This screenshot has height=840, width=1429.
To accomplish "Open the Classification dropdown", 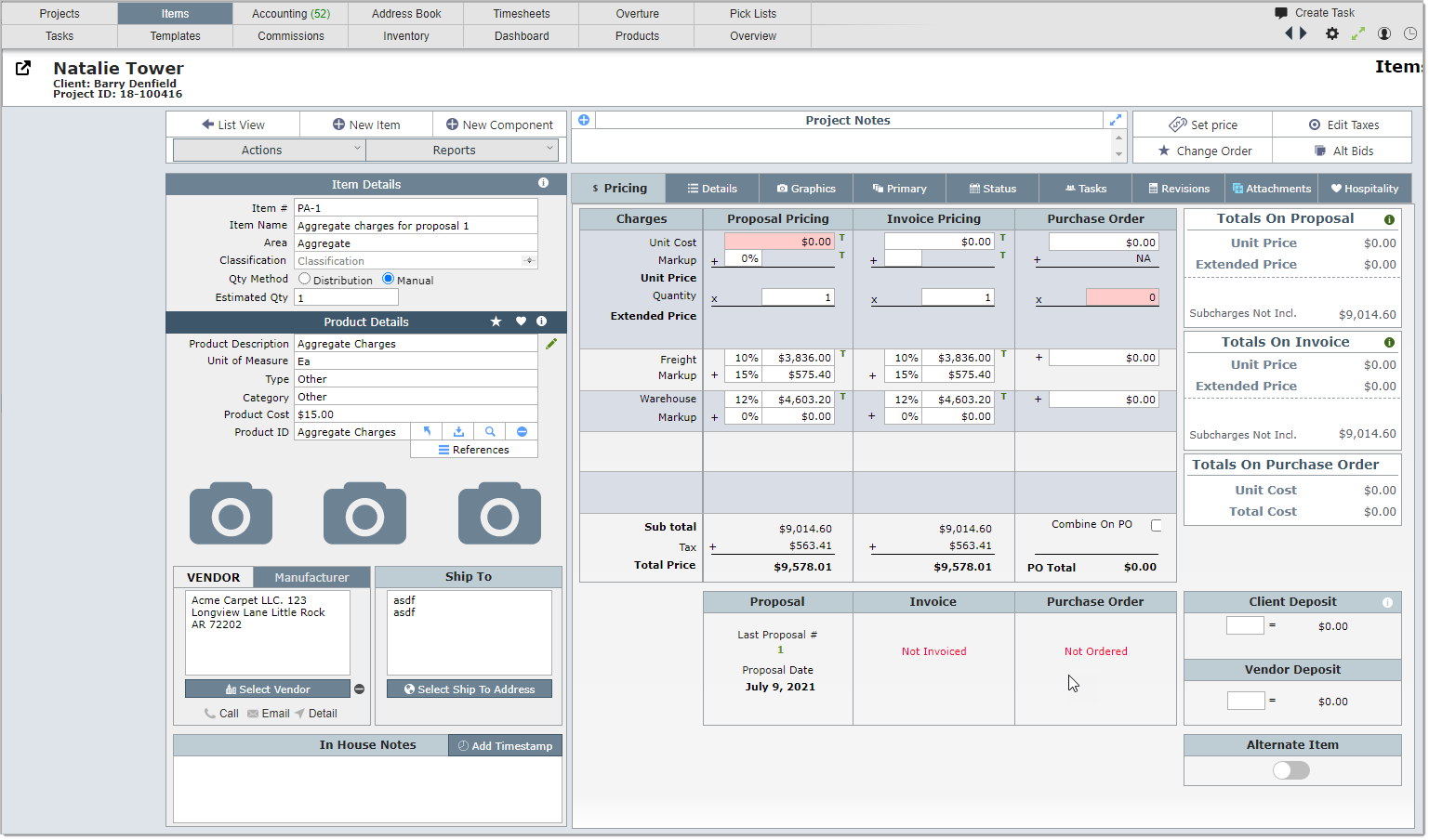I will pyautogui.click(x=417, y=261).
